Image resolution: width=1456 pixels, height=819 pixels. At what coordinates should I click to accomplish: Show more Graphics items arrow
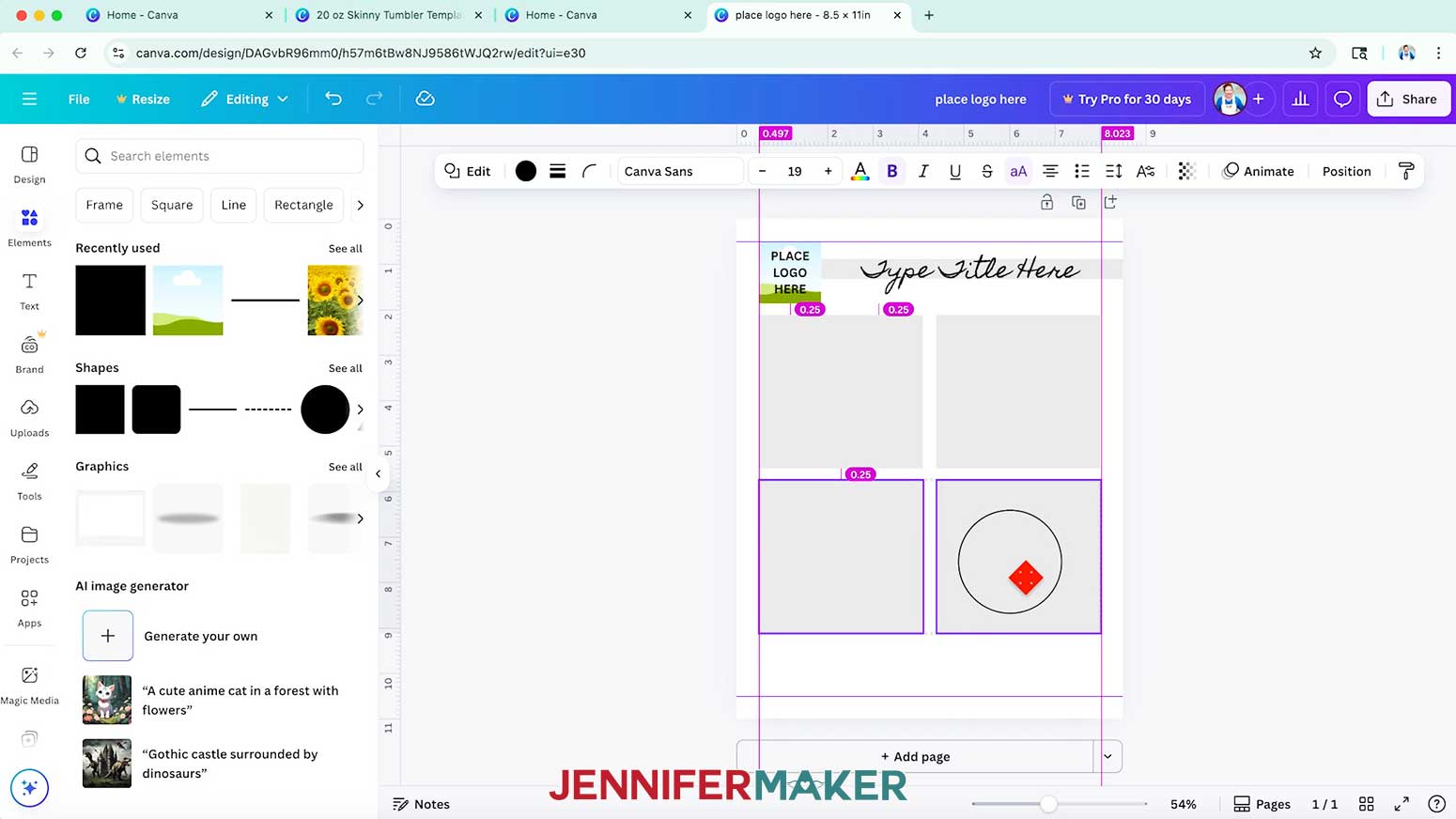(x=360, y=518)
